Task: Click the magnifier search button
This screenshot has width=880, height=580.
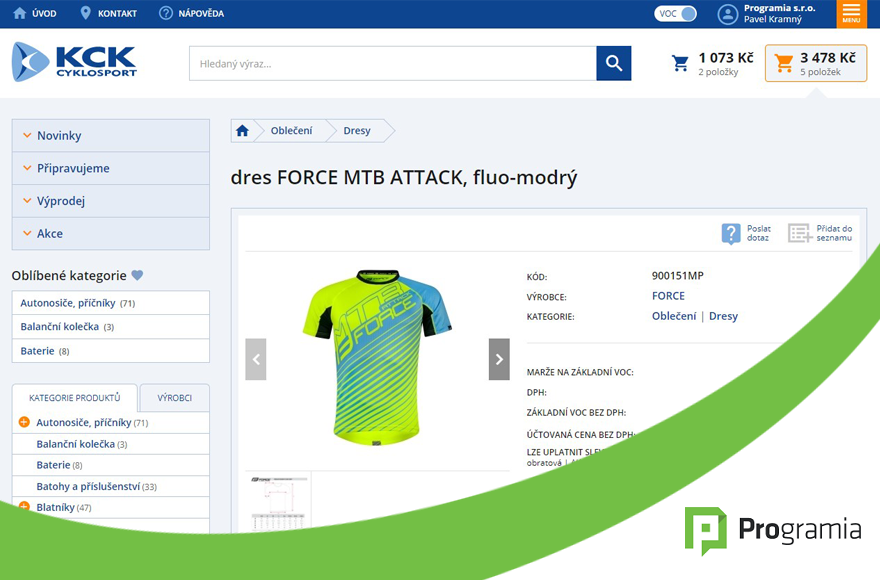Action: click(x=613, y=63)
